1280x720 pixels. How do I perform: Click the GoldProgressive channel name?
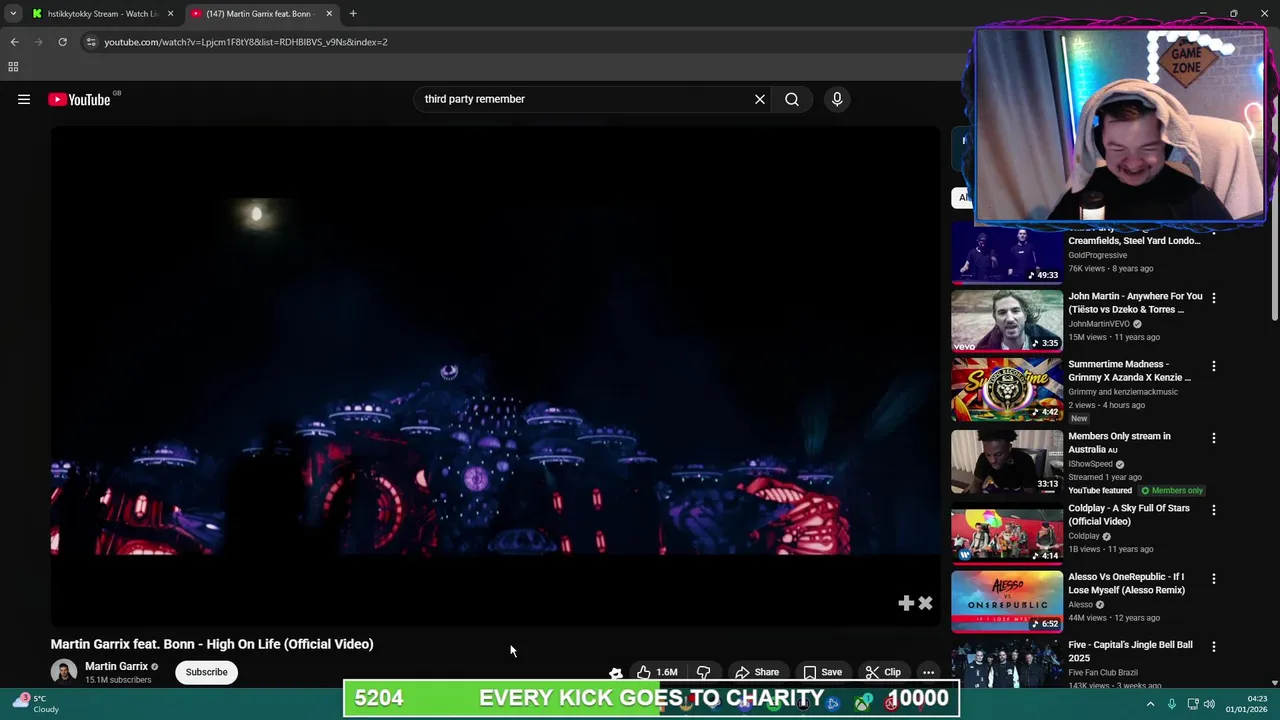(x=1097, y=255)
